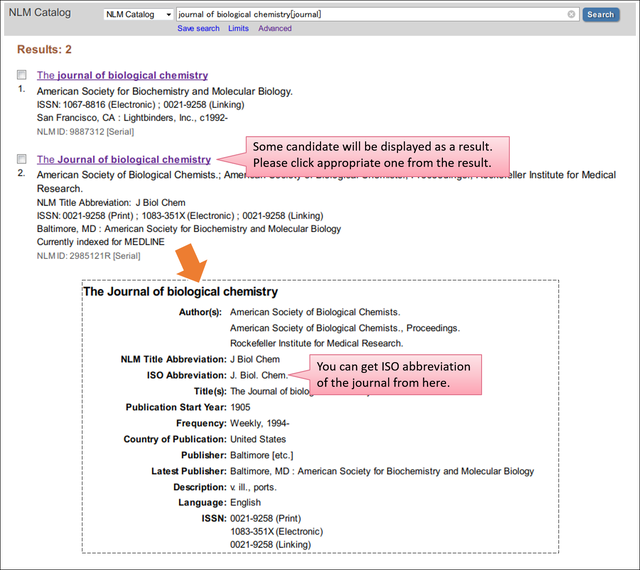Select Publisher value 'Baltimore [etc.]'

click(x=262, y=455)
